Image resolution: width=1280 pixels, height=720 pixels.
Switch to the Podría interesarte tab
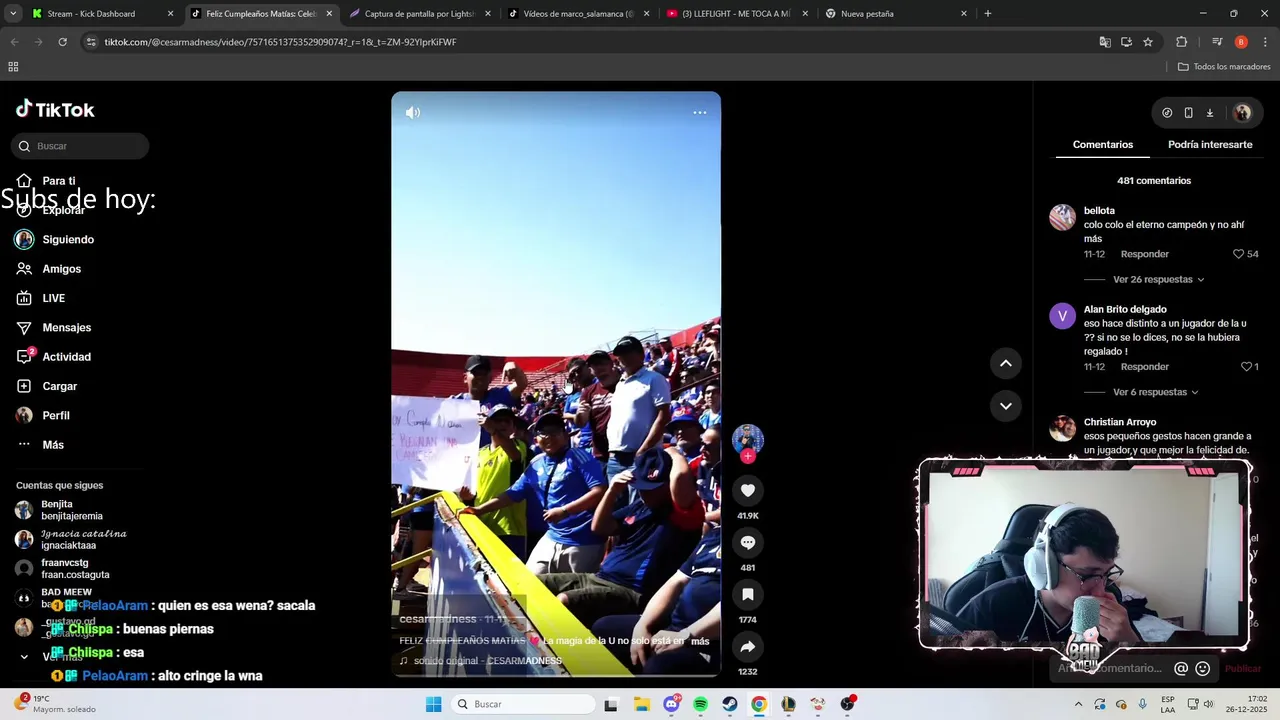pyautogui.click(x=1210, y=145)
